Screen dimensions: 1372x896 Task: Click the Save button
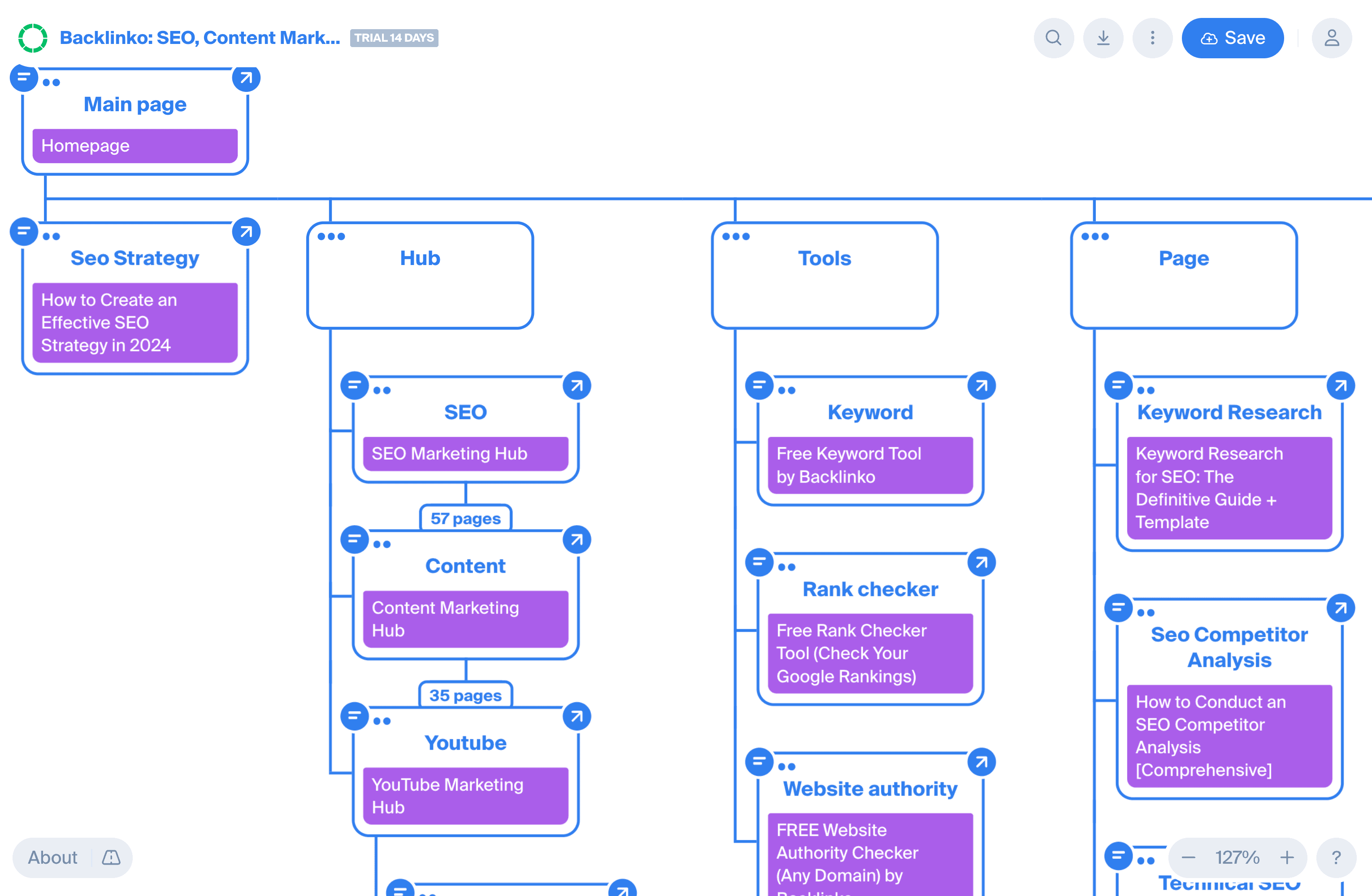pyautogui.click(x=1233, y=38)
